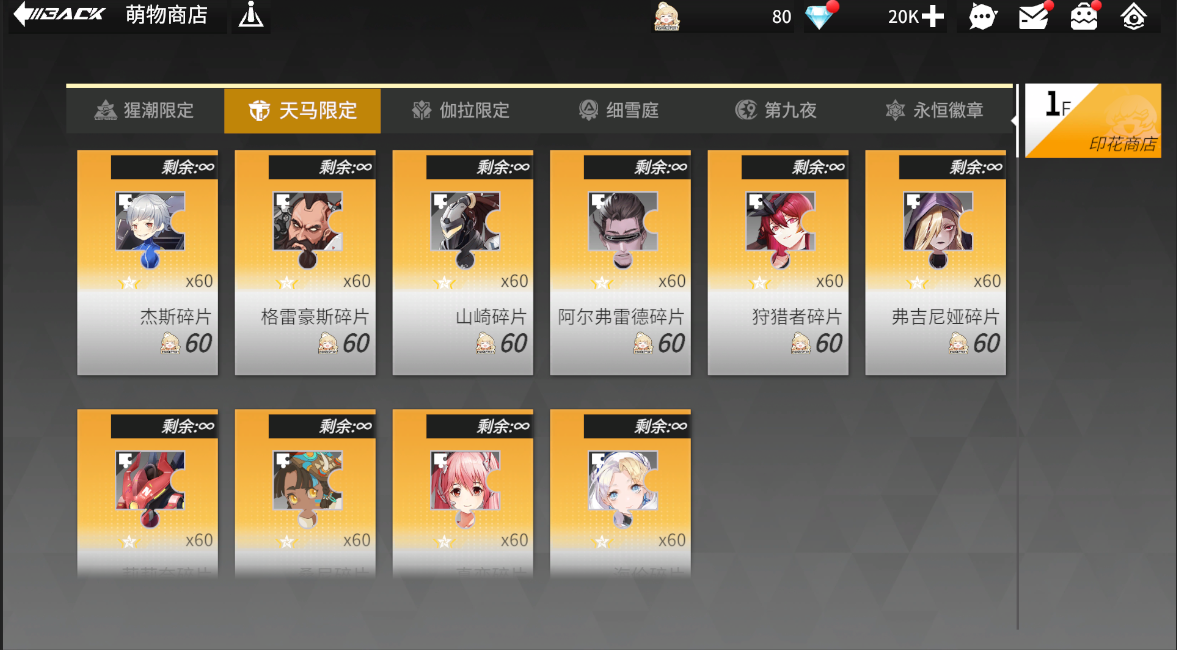This screenshot has width=1177, height=650.
Task: Open the chat bubble icon
Action: click(982, 17)
